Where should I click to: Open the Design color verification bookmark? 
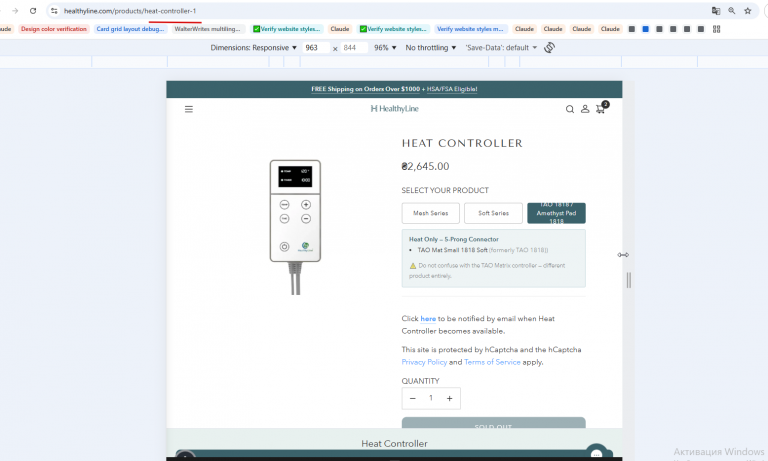click(54, 29)
